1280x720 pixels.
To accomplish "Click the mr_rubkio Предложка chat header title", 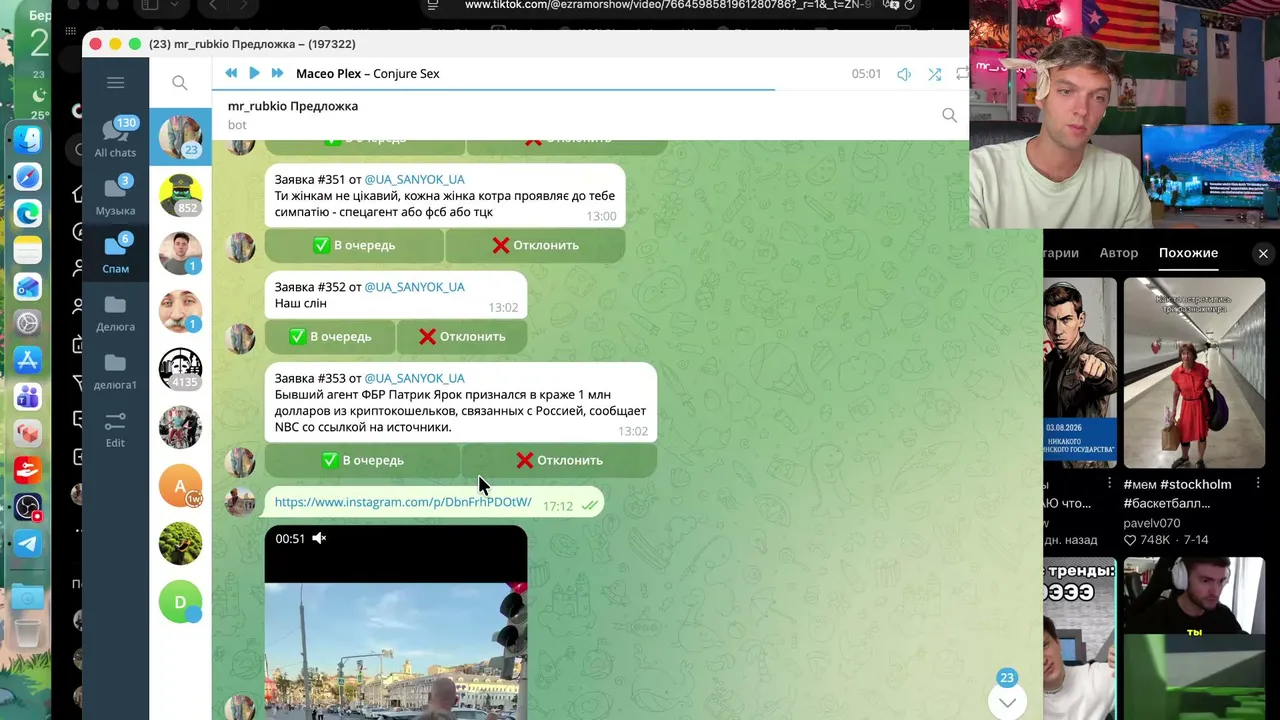I will click(293, 106).
